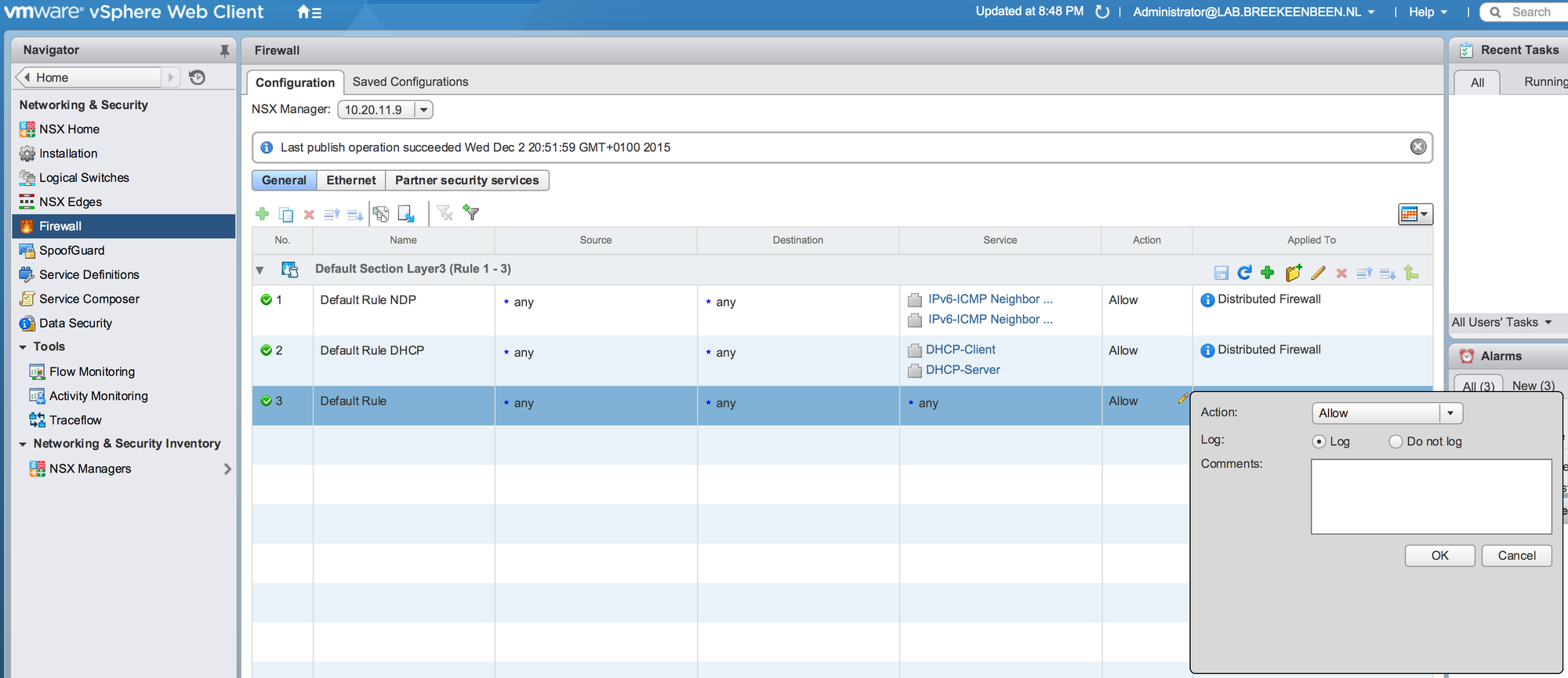Click the Applied To column header
Viewport: 1568px width, 678px height.
[x=1312, y=240]
